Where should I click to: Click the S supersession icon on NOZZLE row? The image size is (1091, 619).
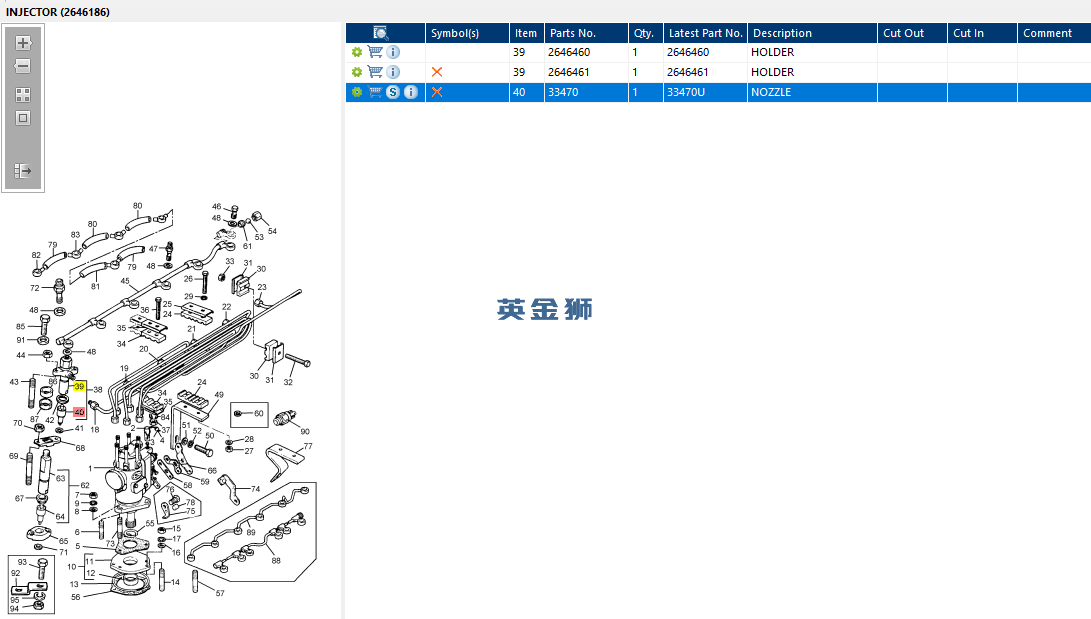coord(393,92)
